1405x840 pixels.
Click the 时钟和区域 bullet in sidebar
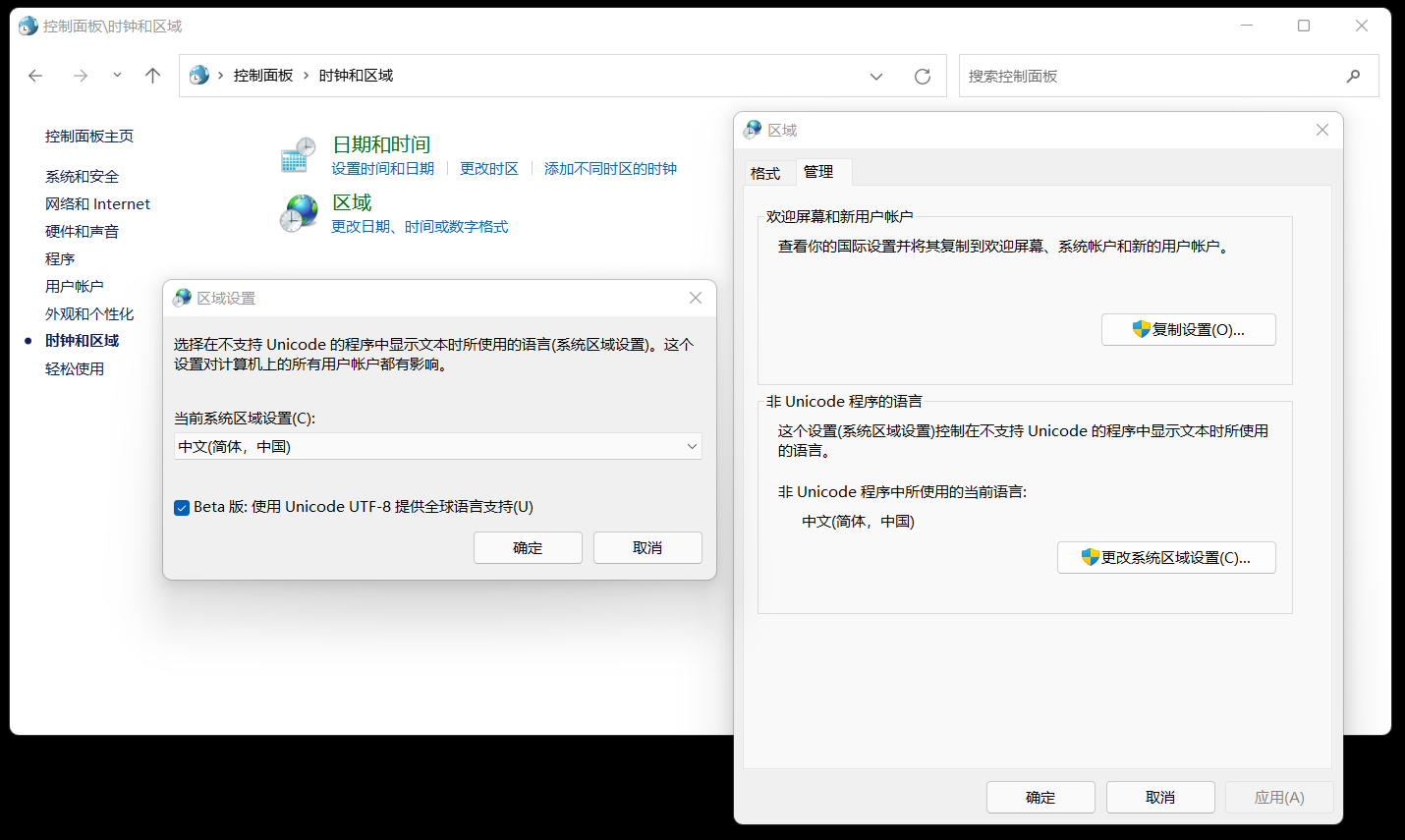tap(26, 341)
